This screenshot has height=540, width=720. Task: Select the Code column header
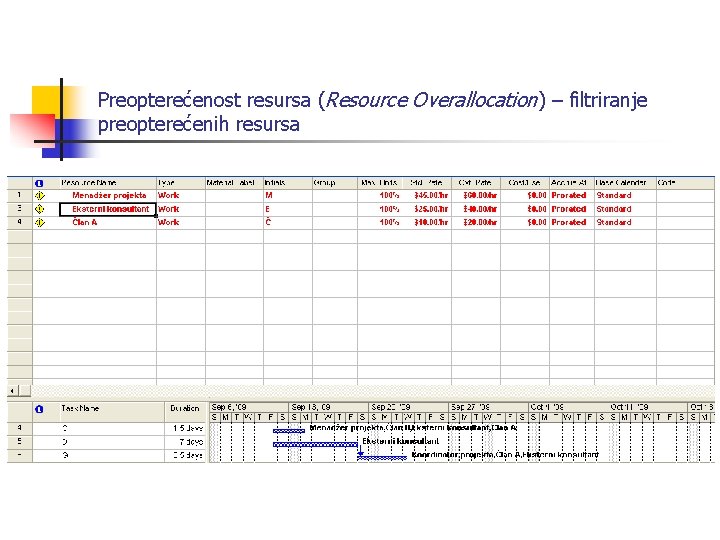[686, 183]
